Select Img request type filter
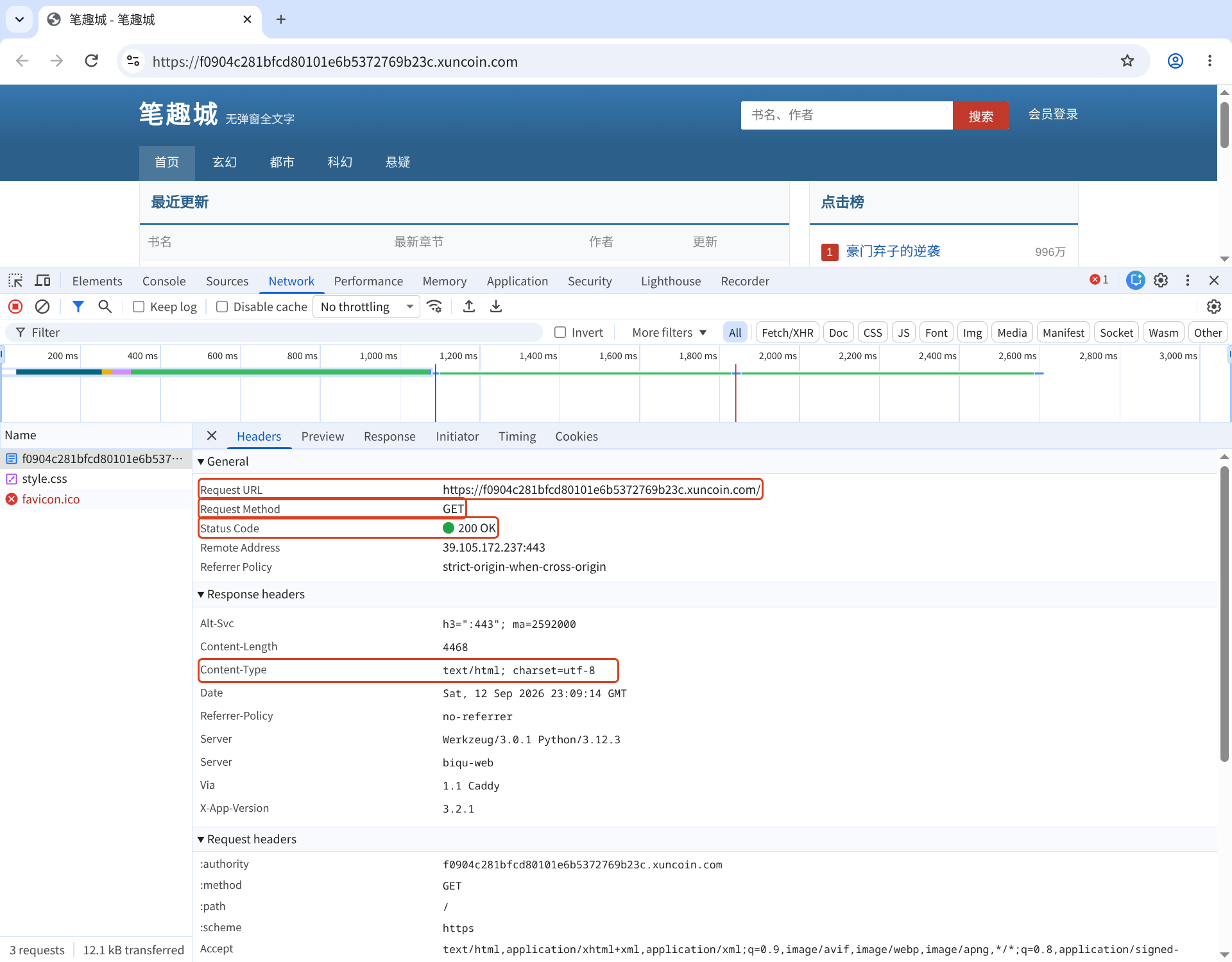This screenshot has height=962, width=1232. [972, 332]
